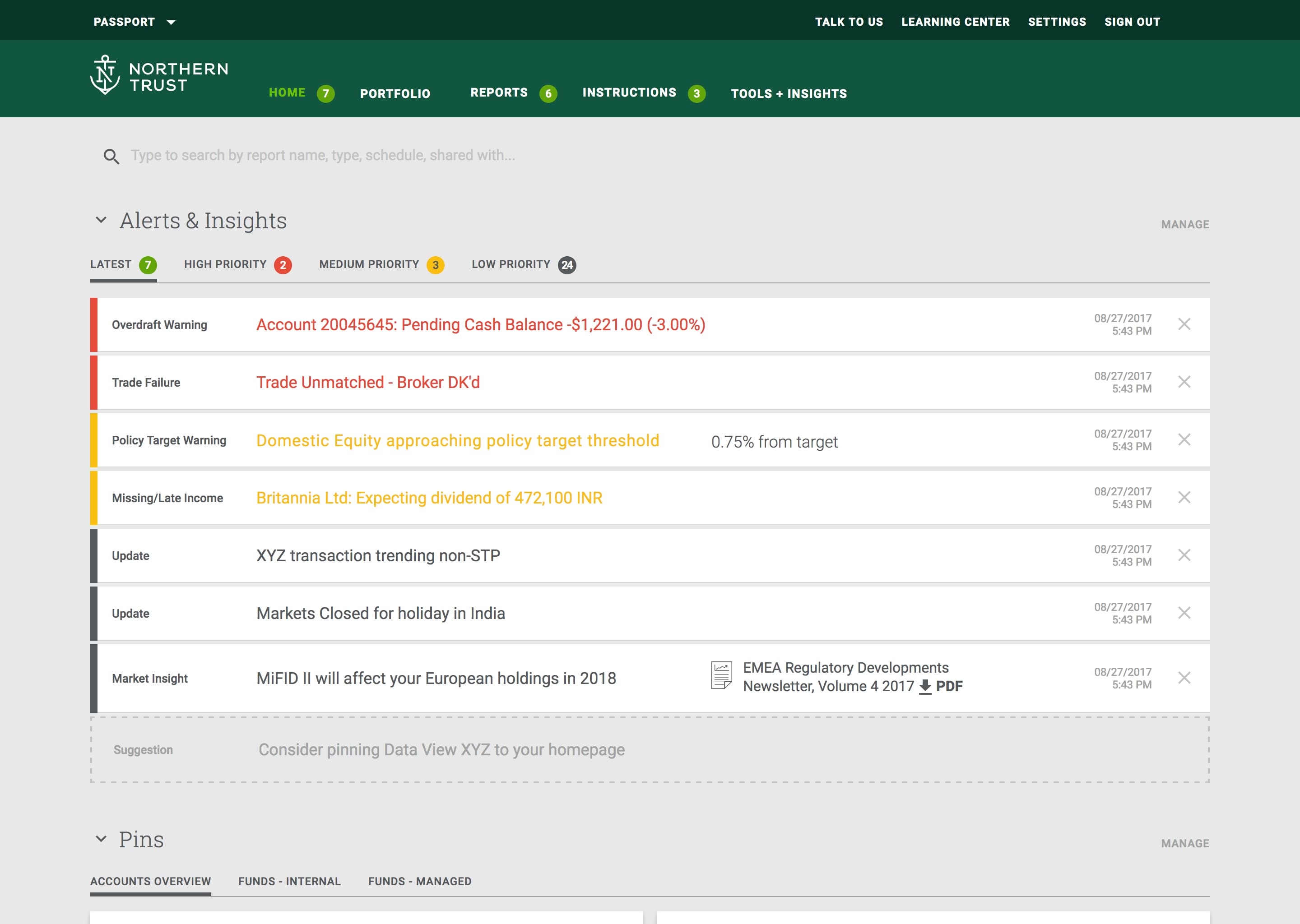The width and height of the screenshot is (1300, 924).
Task: Download the EMEA newsletter PDF
Action: [x=941, y=686]
